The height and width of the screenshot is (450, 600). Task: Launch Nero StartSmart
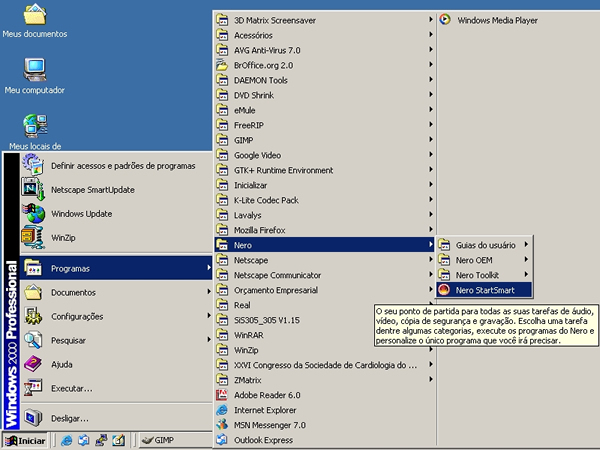click(484, 290)
